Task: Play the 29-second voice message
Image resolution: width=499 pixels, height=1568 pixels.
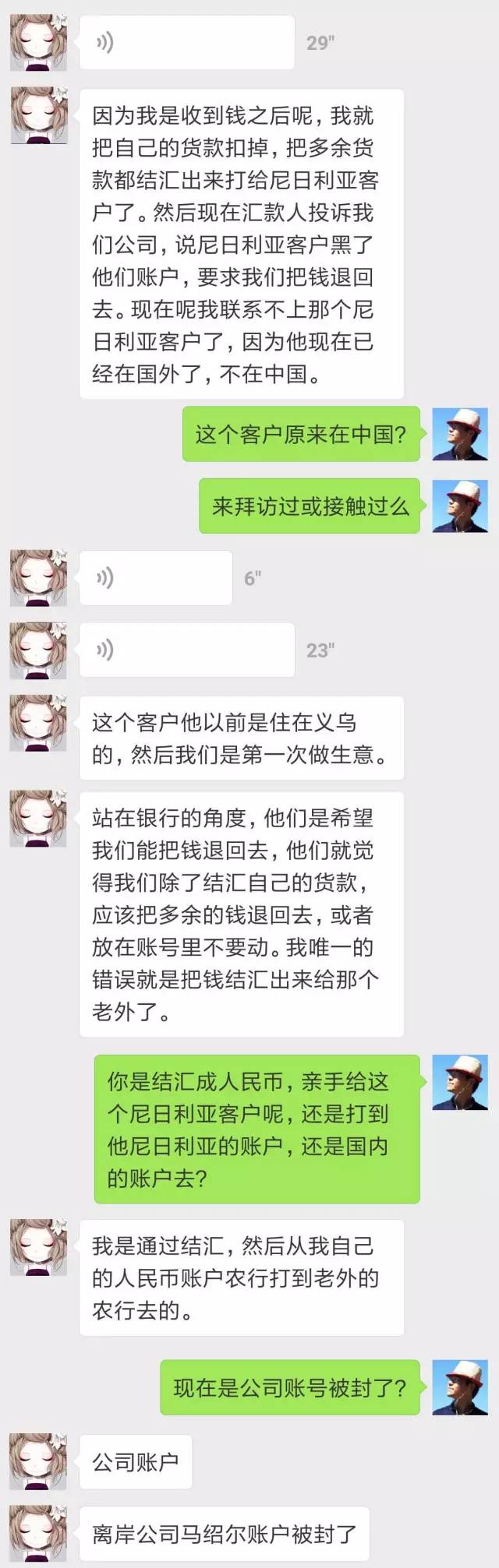Action: [187, 43]
